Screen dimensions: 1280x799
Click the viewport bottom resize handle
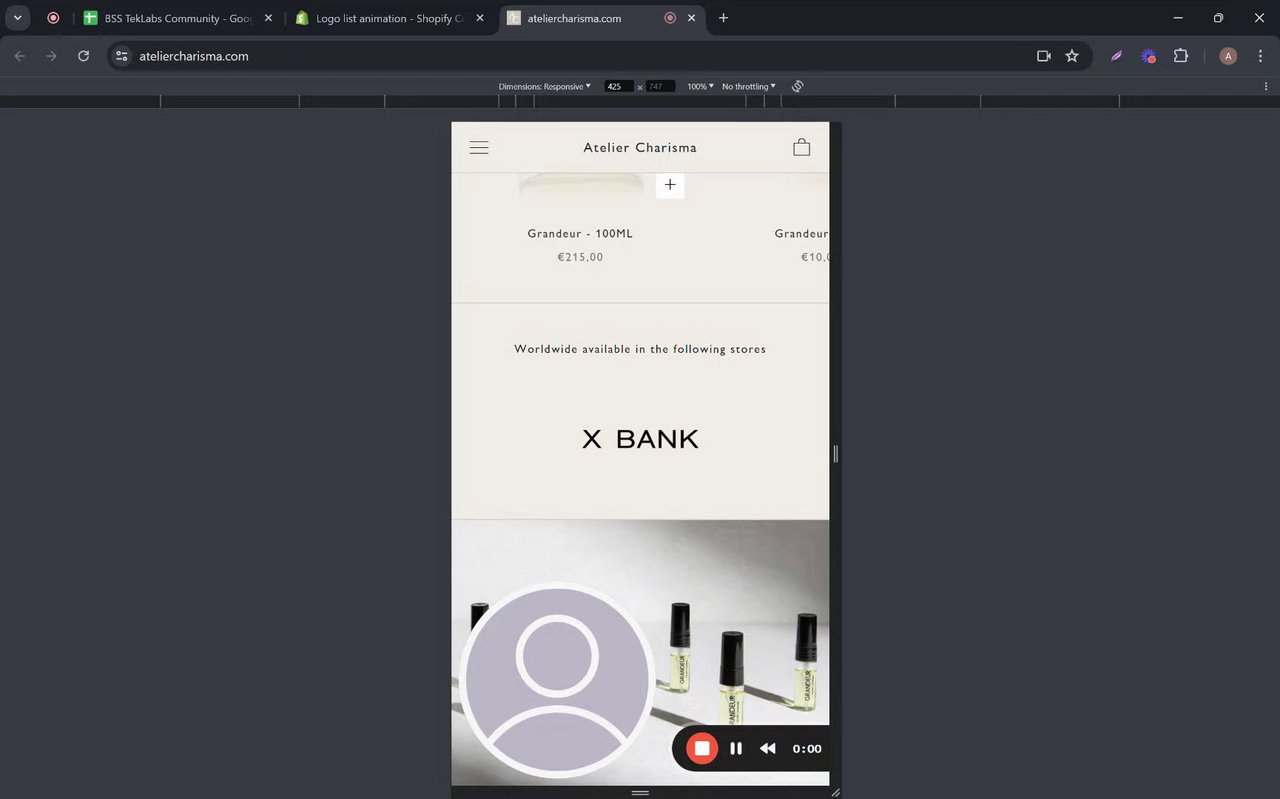pyautogui.click(x=640, y=792)
